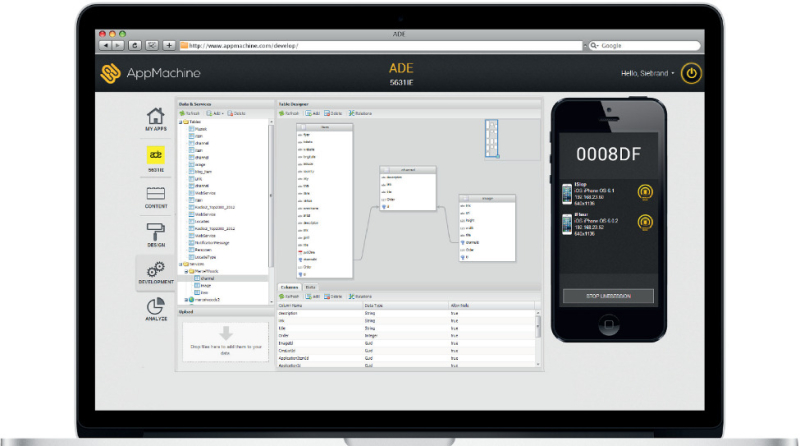Click the yellow power logout button

(x=691, y=73)
